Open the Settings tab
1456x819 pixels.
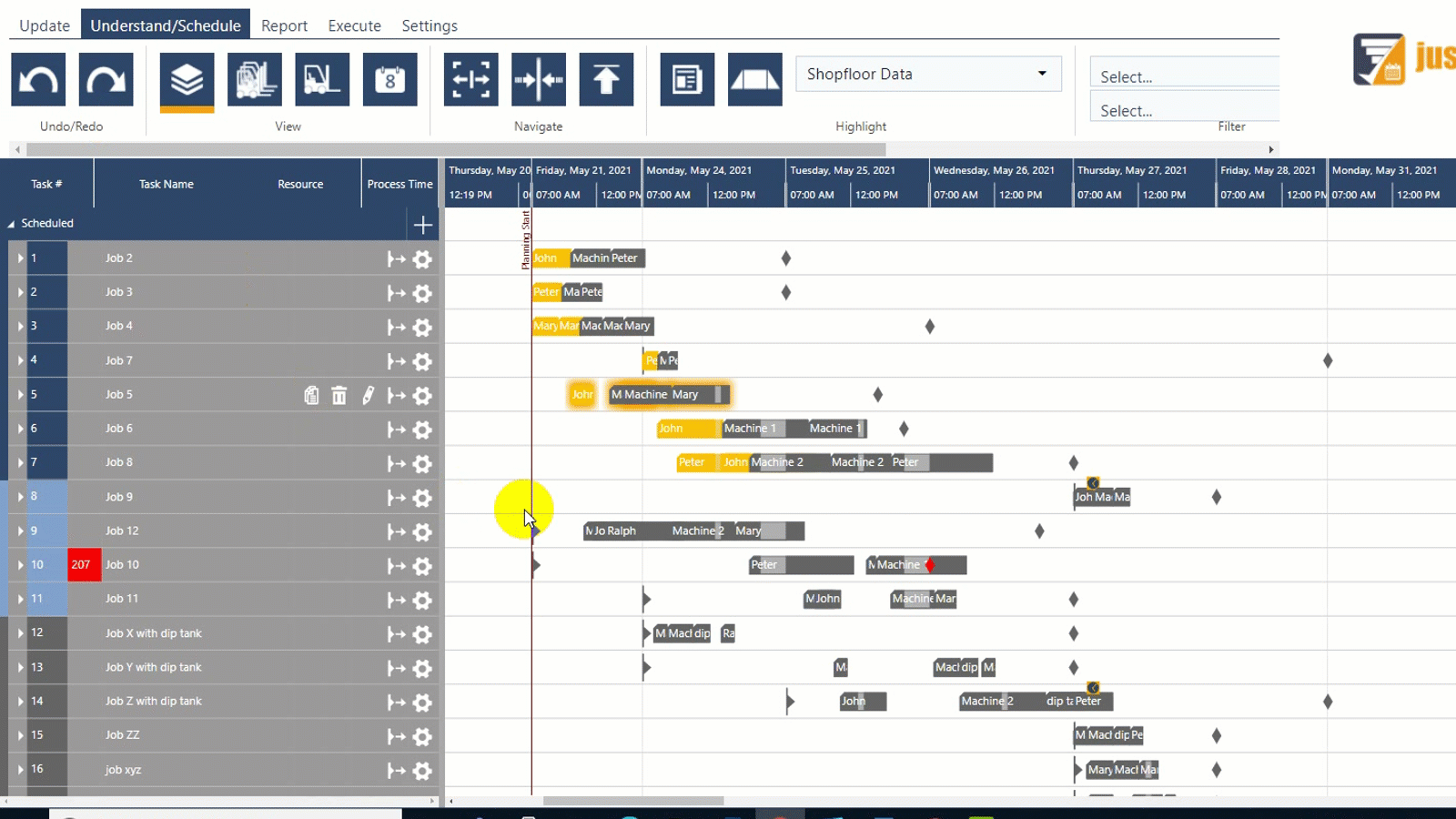click(x=430, y=25)
